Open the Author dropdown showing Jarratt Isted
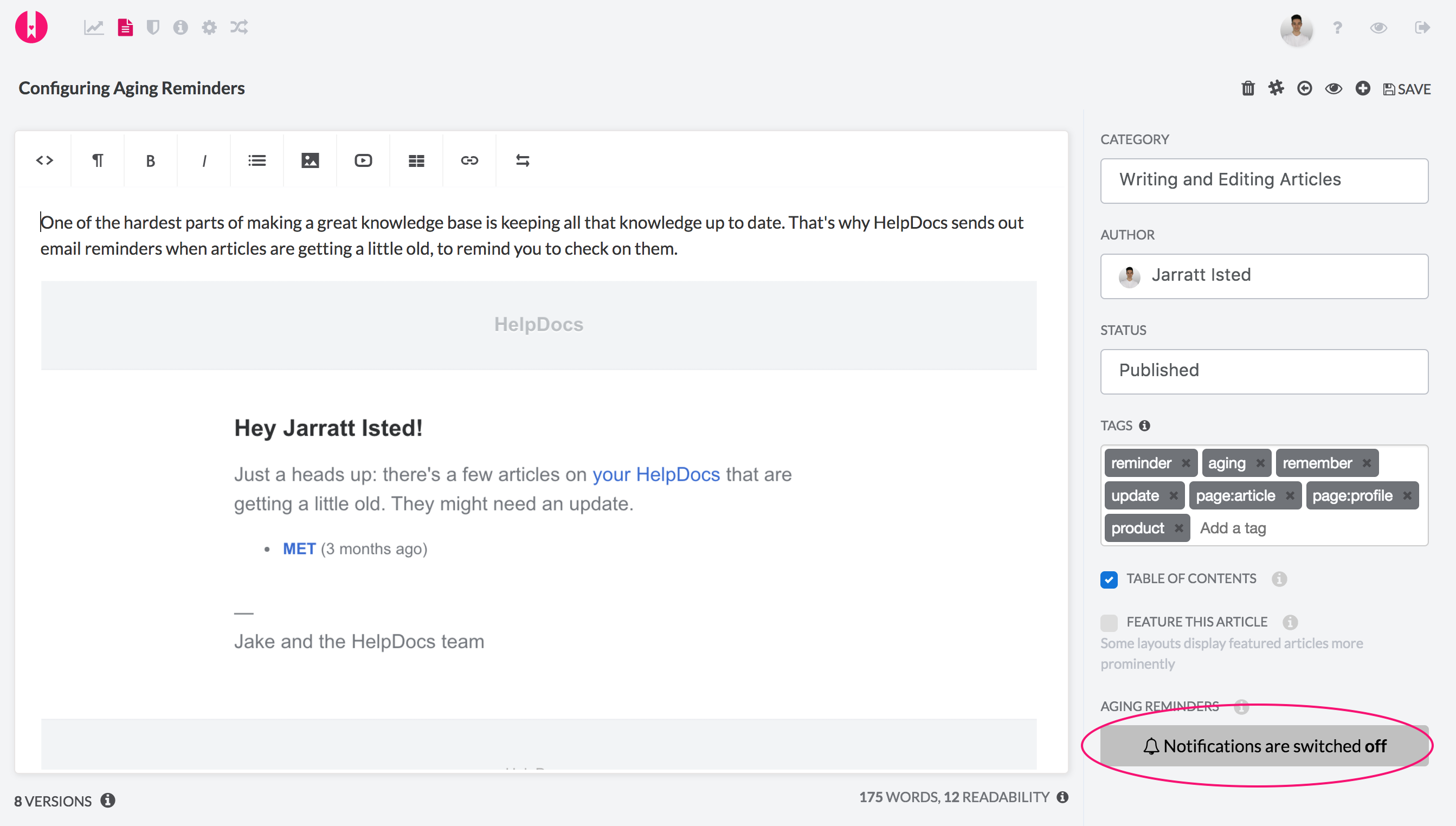The height and width of the screenshot is (826, 1456). point(1264,276)
